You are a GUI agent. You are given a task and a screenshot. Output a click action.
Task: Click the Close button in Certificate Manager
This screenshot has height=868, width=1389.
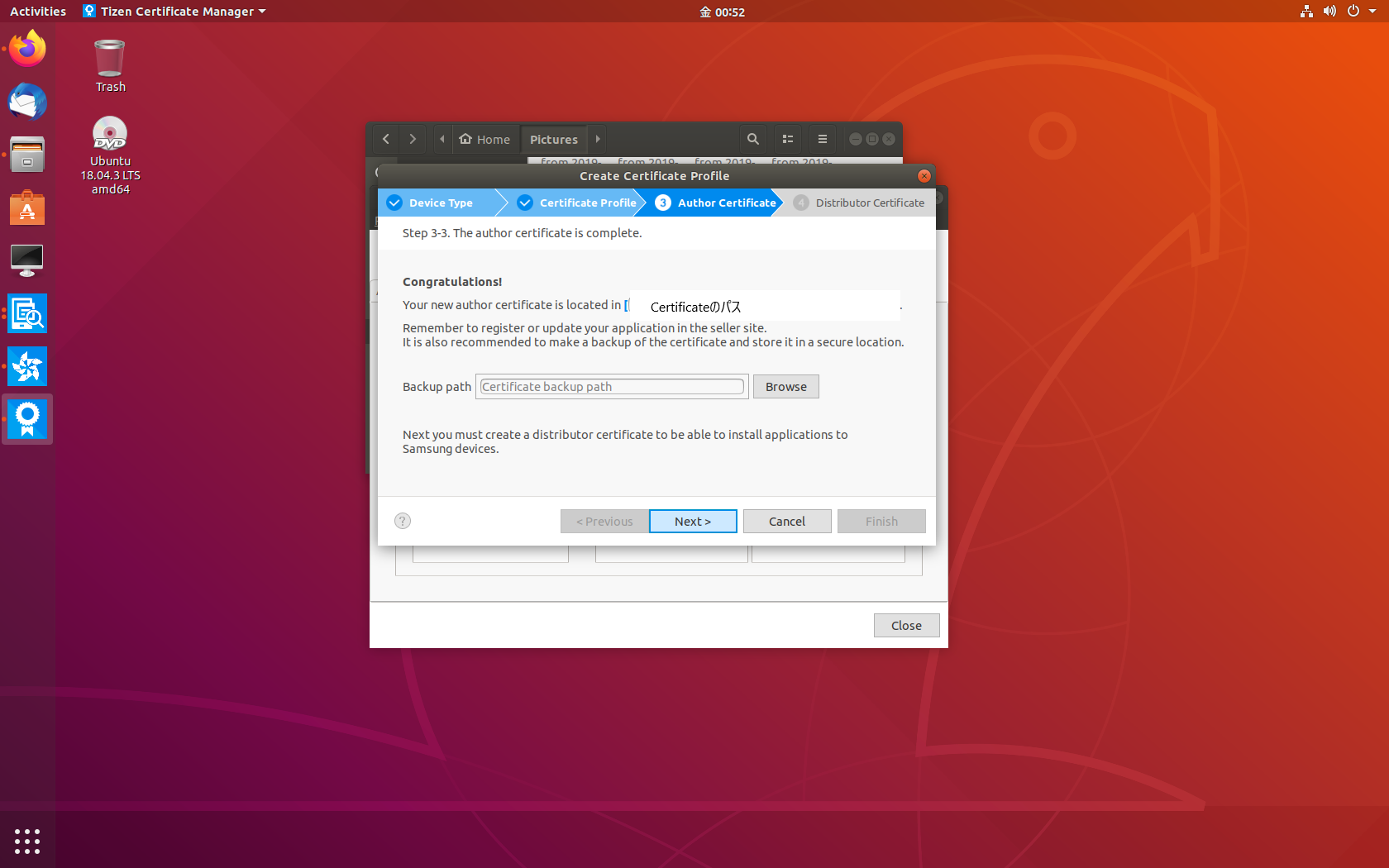point(907,626)
